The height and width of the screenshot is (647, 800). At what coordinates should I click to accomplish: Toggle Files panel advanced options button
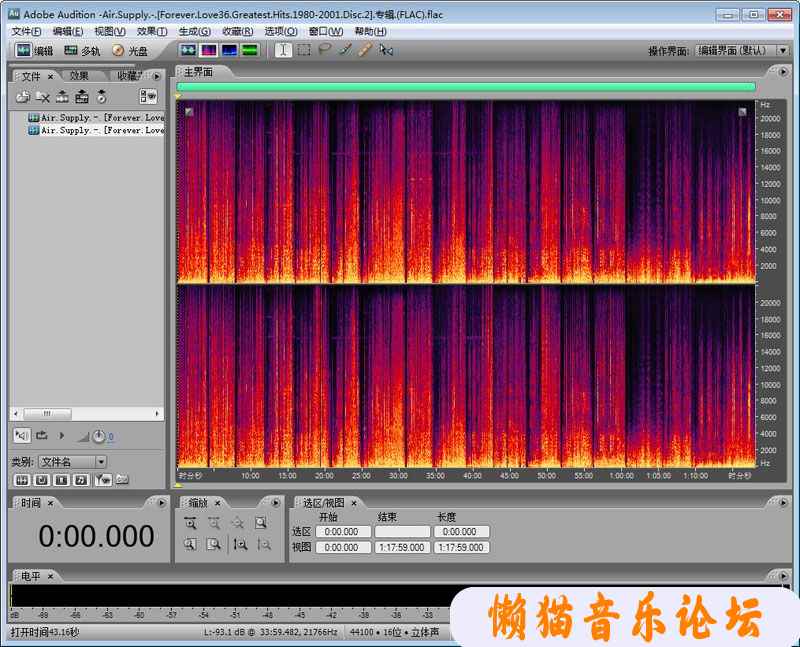click(x=148, y=96)
